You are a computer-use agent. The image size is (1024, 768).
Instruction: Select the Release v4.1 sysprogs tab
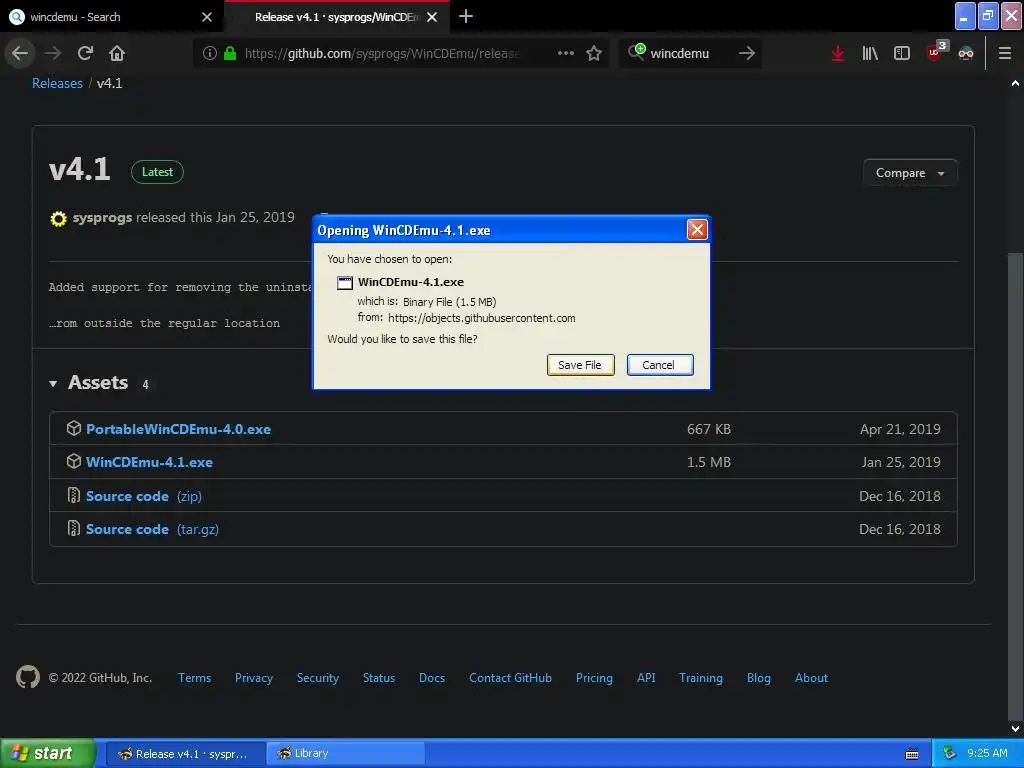coord(336,17)
